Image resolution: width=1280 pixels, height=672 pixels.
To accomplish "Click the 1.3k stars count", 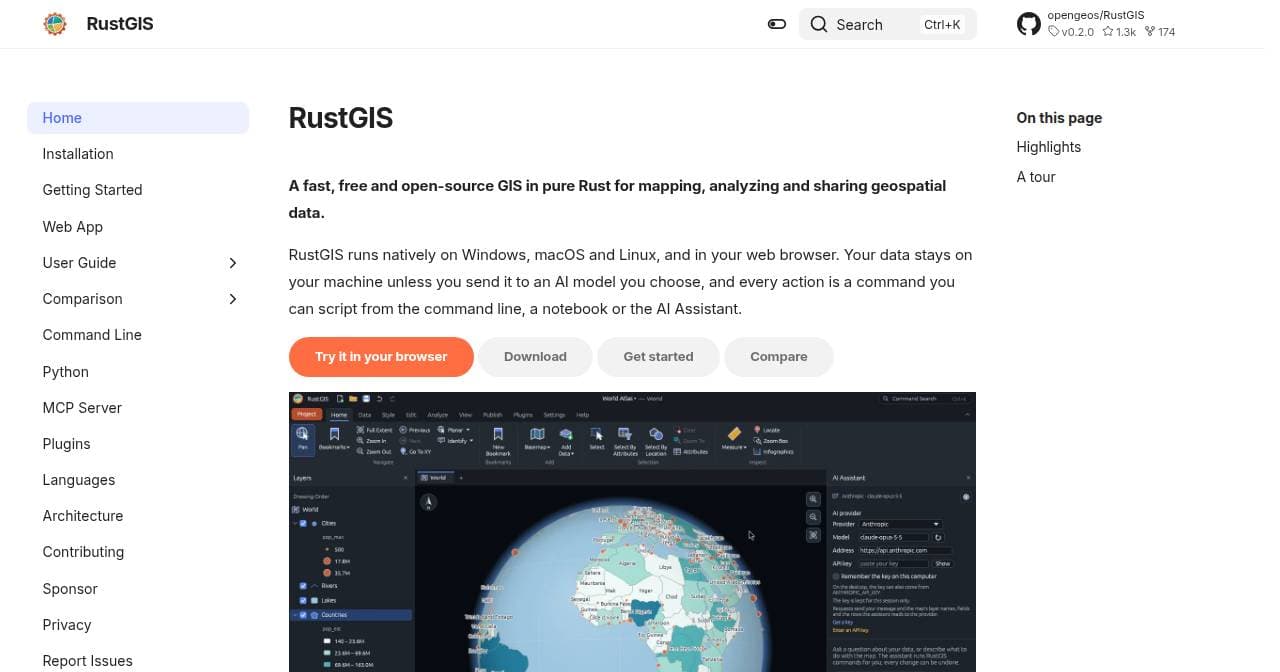I will [x=1119, y=32].
